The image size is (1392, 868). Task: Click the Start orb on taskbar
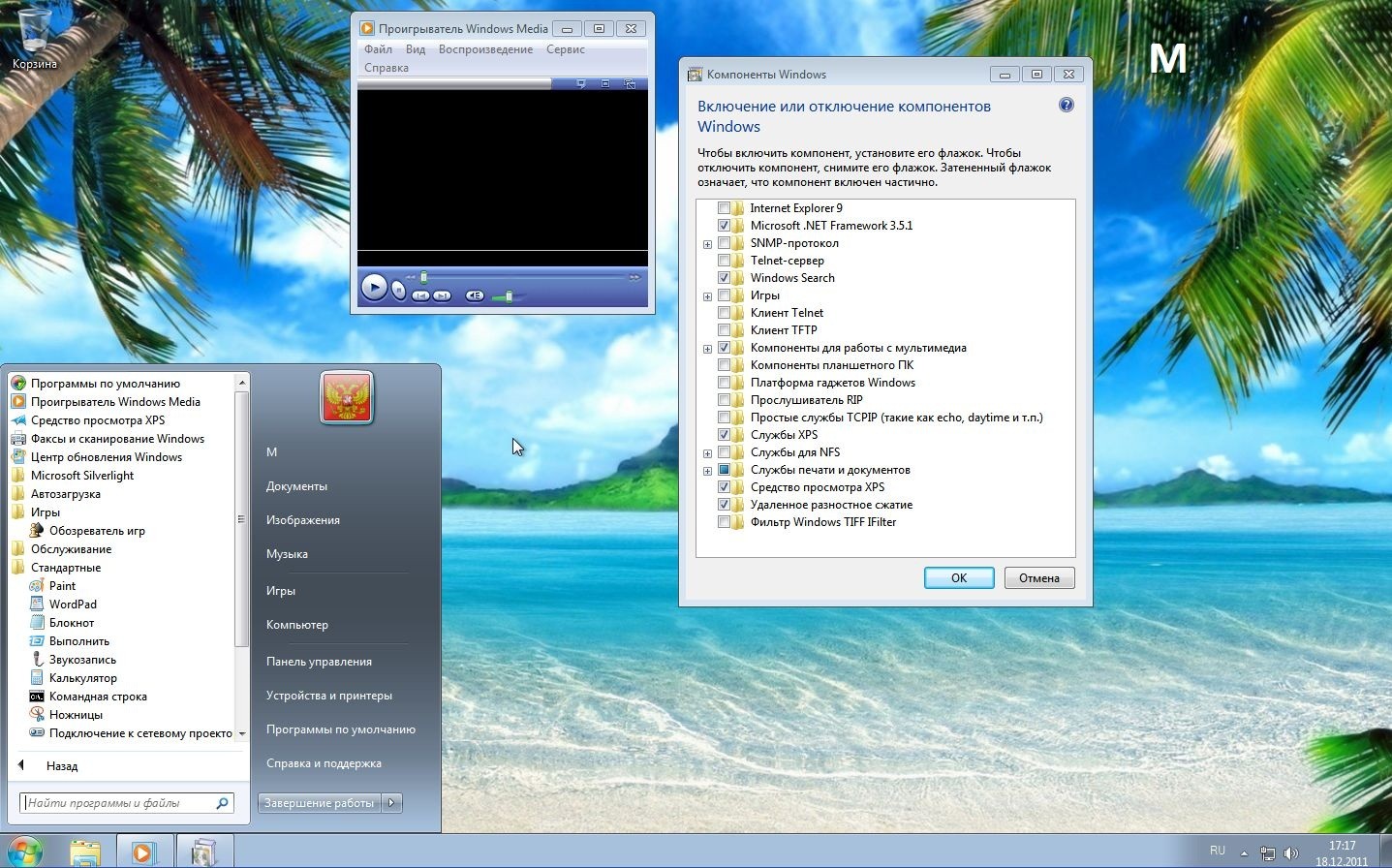[x=24, y=852]
